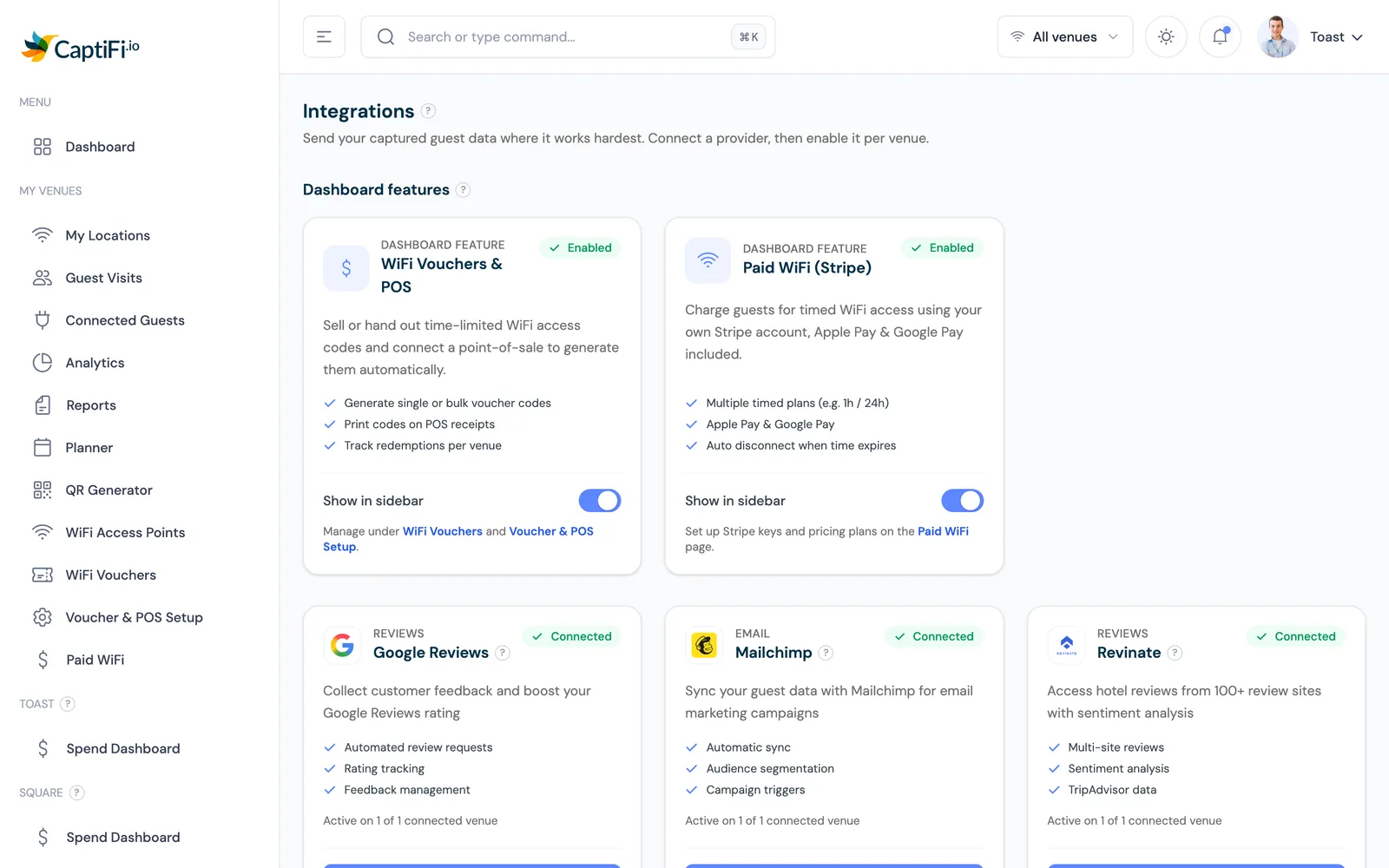Image resolution: width=1389 pixels, height=868 pixels.
Task: Toggle light/dark theme sun icon
Action: click(1166, 36)
